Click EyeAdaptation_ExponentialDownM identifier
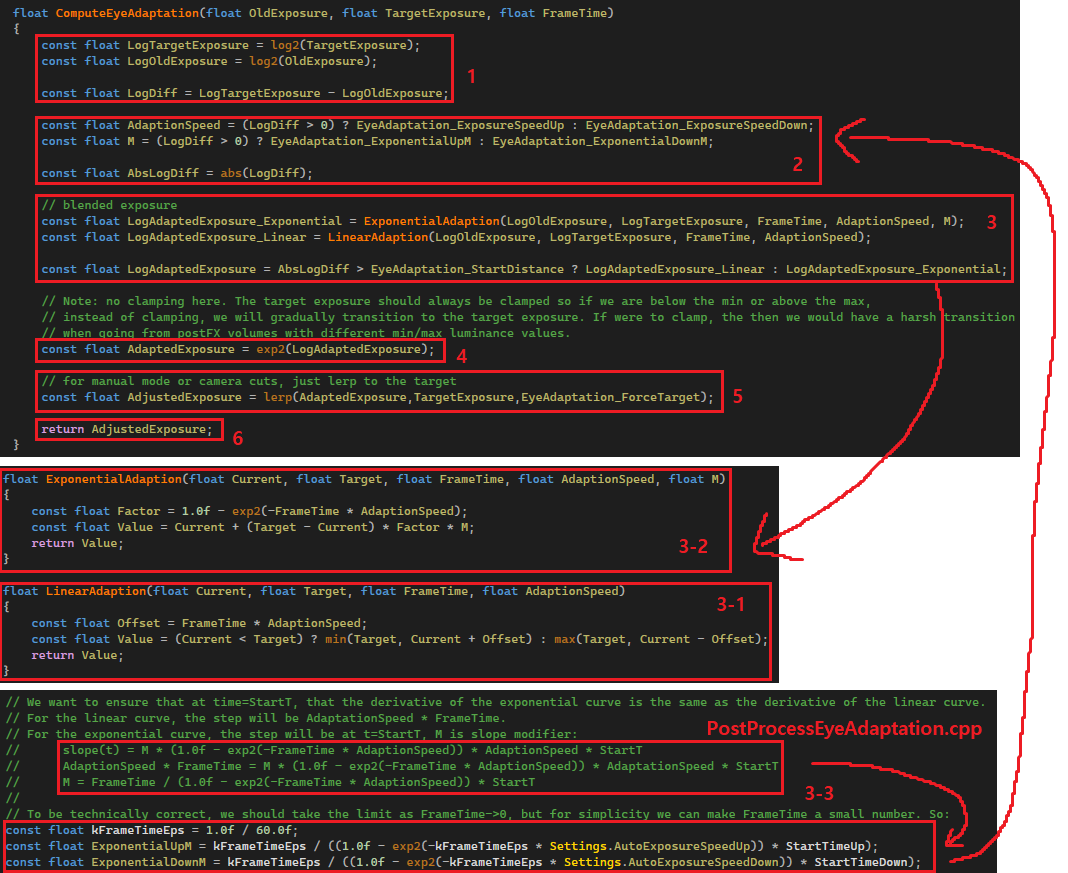The width and height of the screenshot is (1068, 873). pyautogui.click(x=599, y=142)
